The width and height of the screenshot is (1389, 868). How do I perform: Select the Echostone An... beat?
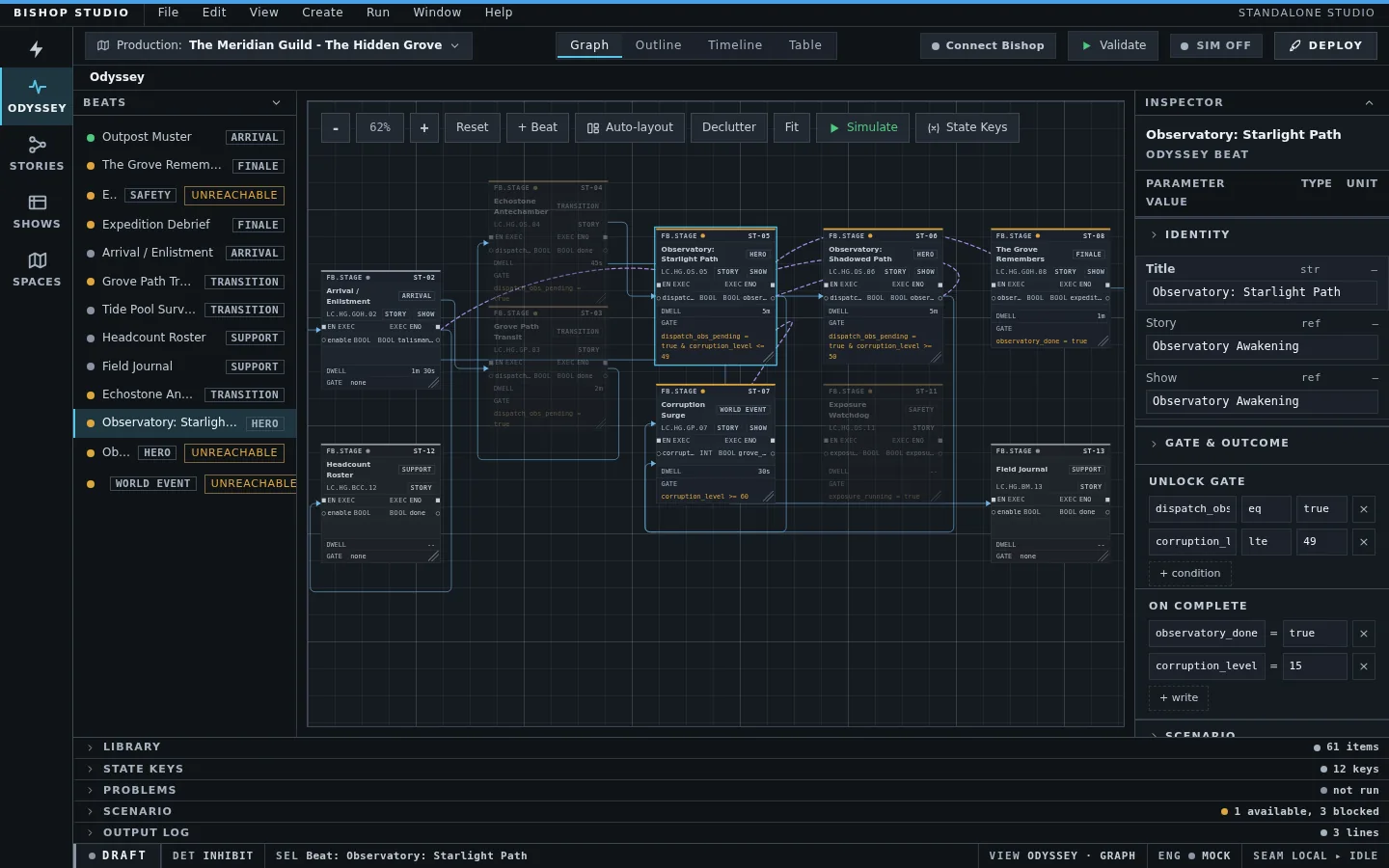click(185, 394)
